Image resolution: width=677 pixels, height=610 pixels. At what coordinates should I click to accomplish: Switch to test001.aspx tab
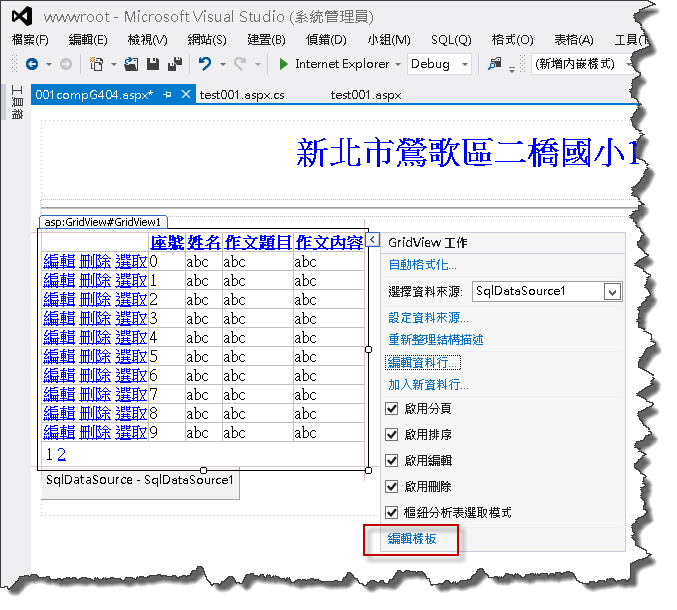(x=366, y=95)
